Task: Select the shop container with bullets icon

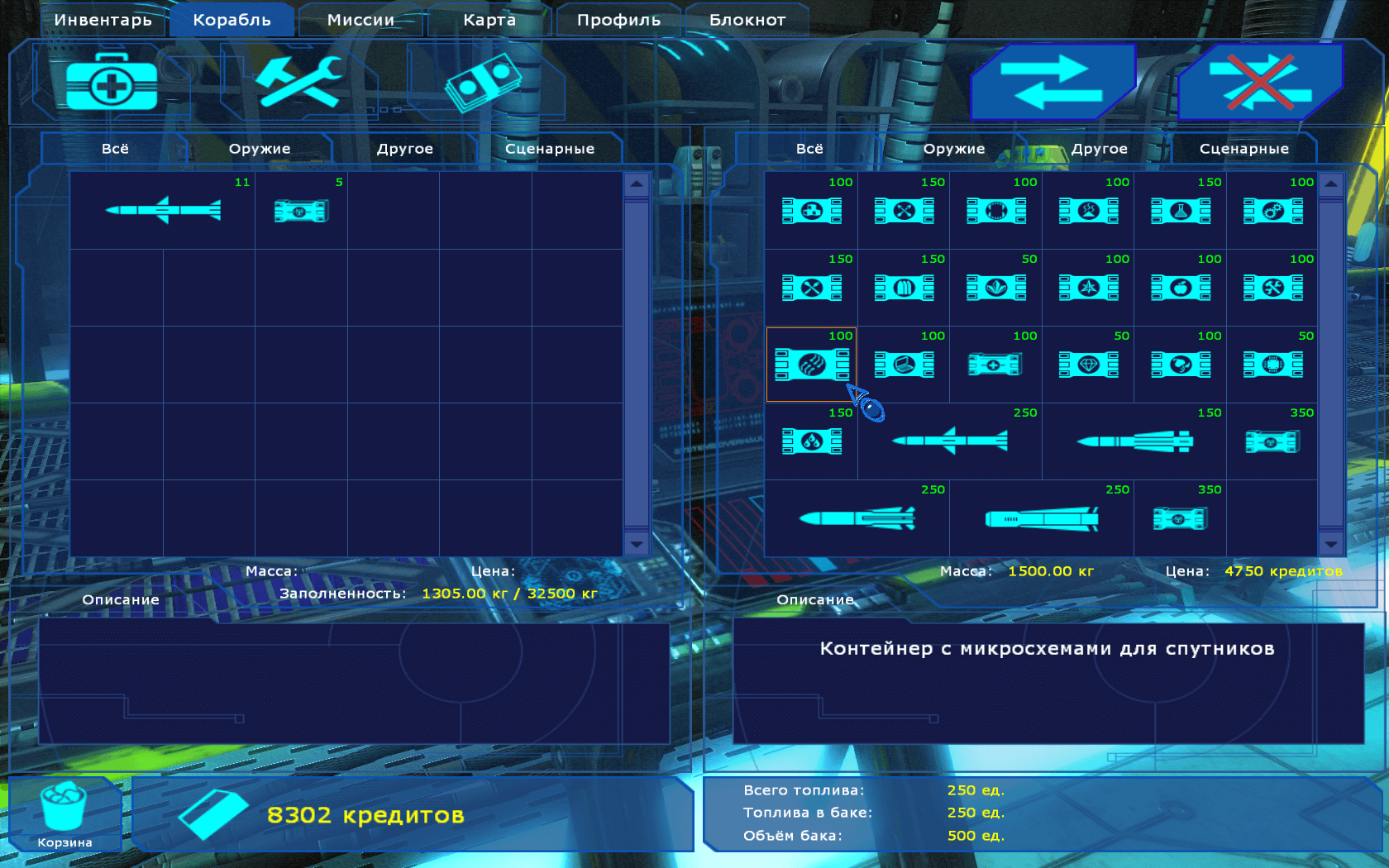Action: pos(904,288)
